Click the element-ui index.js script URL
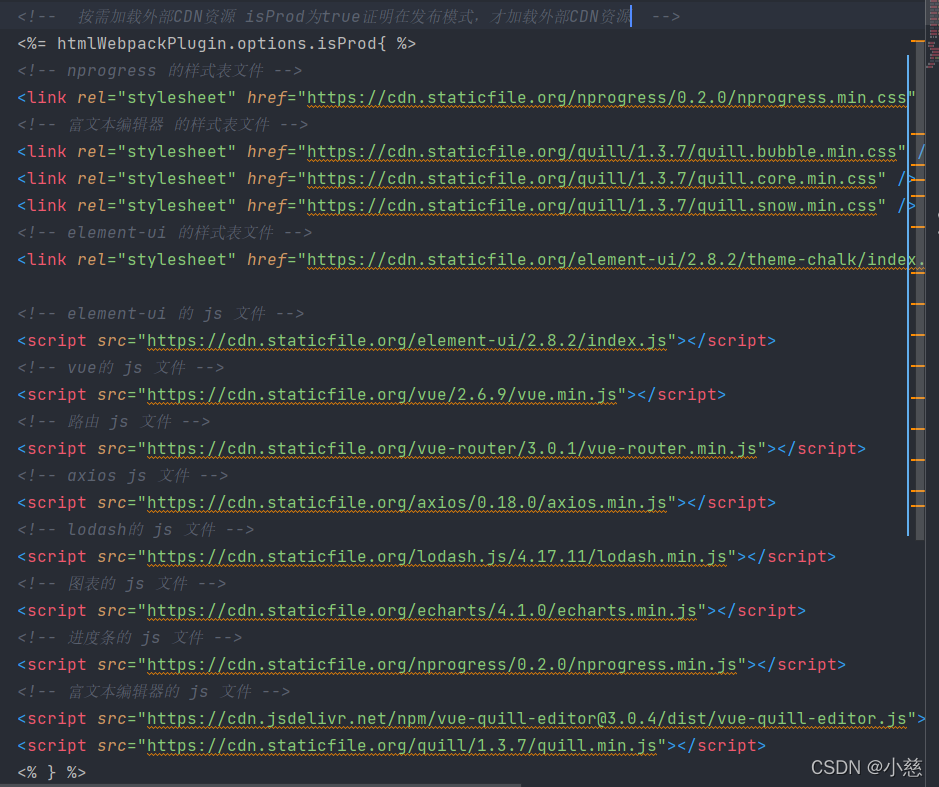This screenshot has width=939, height=787. (407, 340)
